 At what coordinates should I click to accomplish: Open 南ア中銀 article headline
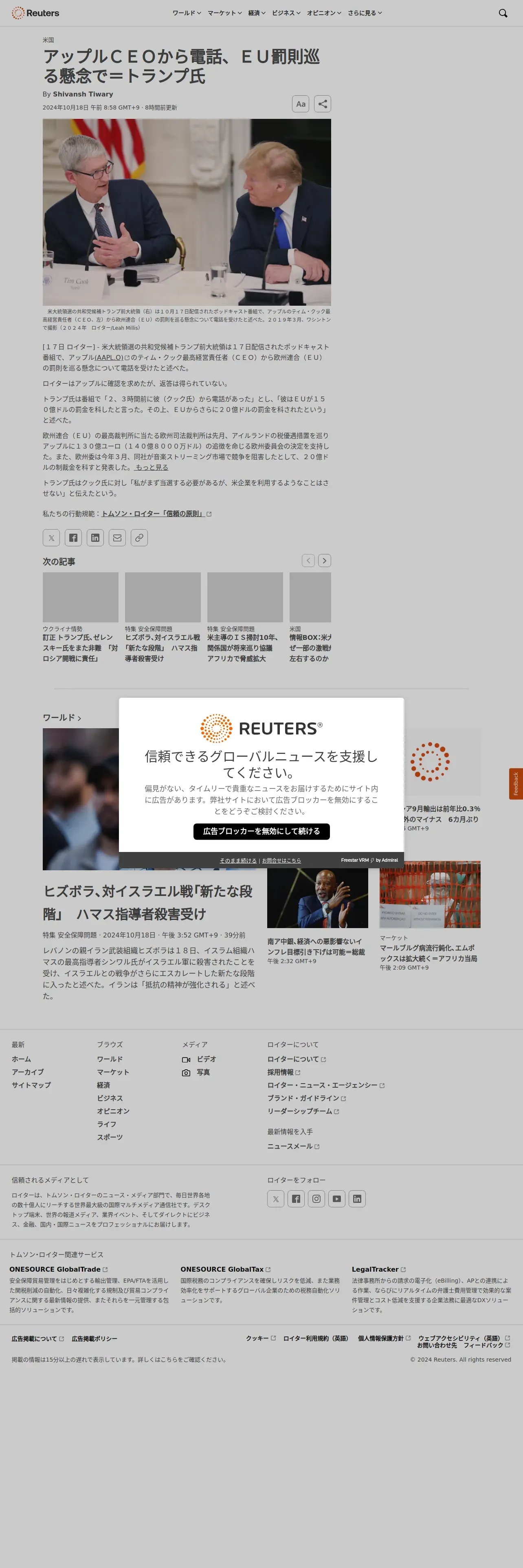pyautogui.click(x=316, y=946)
